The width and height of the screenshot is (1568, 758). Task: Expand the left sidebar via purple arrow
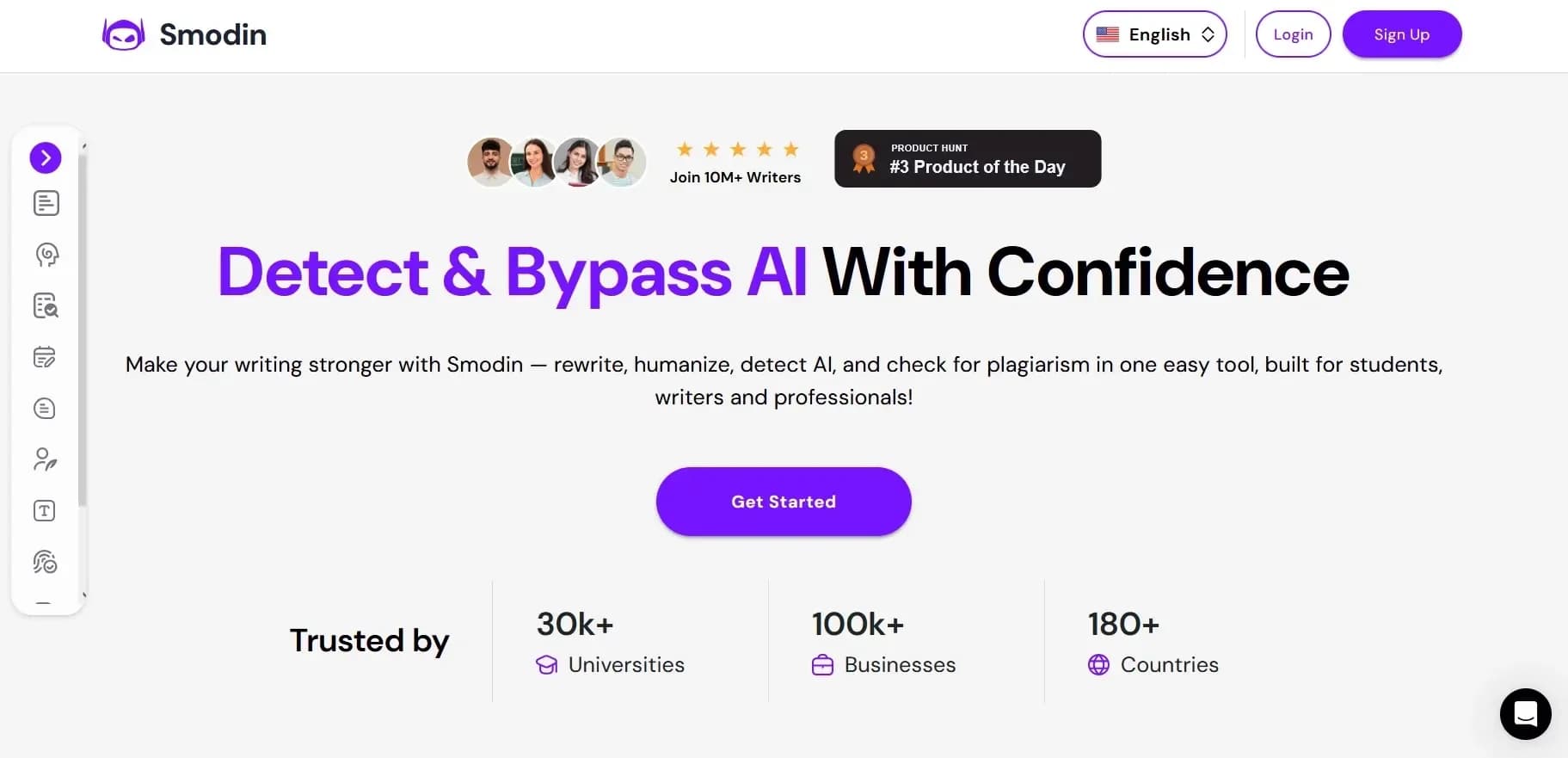46,157
